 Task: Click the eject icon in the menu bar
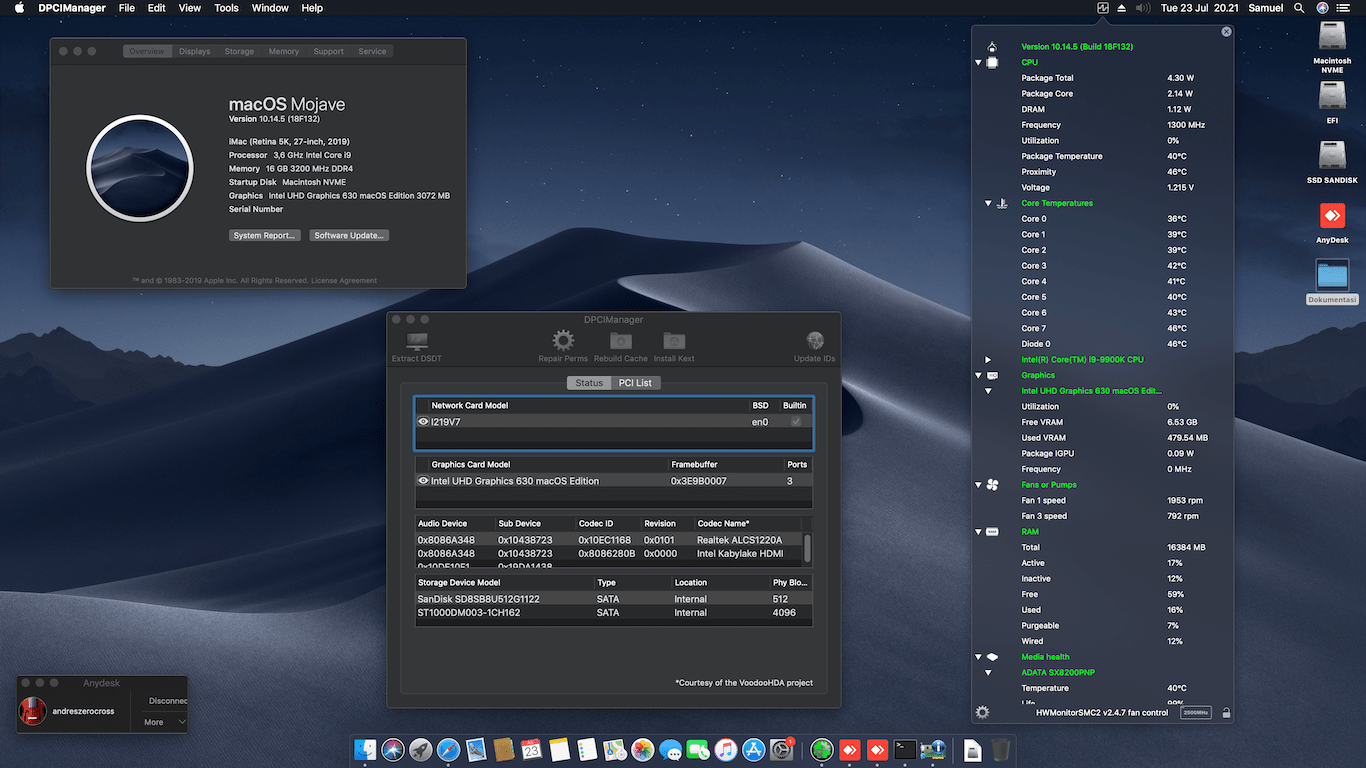pos(1122,8)
